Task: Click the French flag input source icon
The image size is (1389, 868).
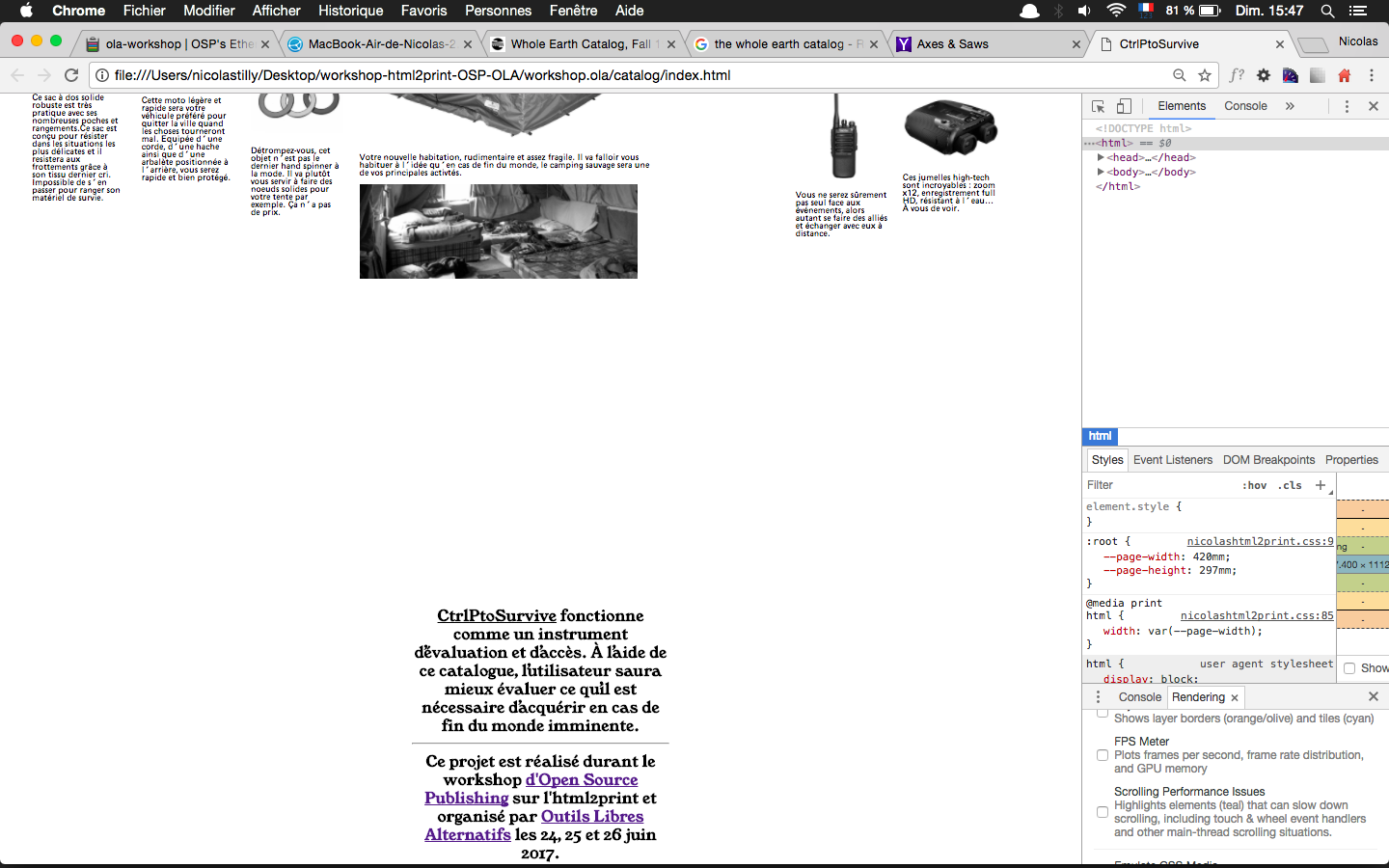Action: (x=1146, y=11)
